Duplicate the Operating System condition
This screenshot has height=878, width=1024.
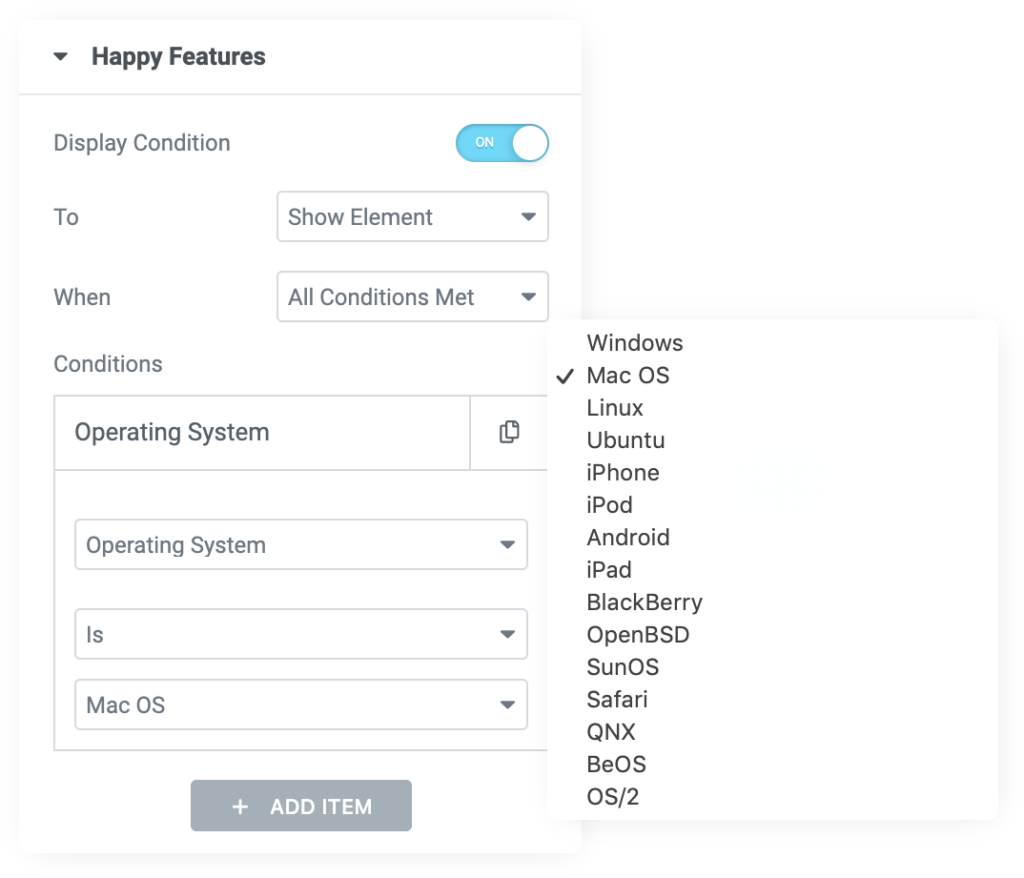pos(509,432)
